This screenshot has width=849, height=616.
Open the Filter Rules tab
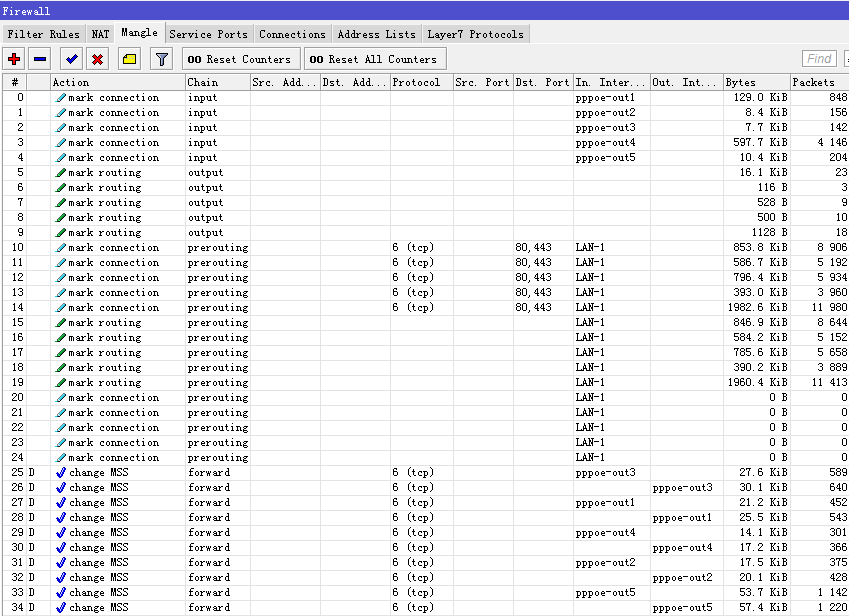tap(43, 34)
